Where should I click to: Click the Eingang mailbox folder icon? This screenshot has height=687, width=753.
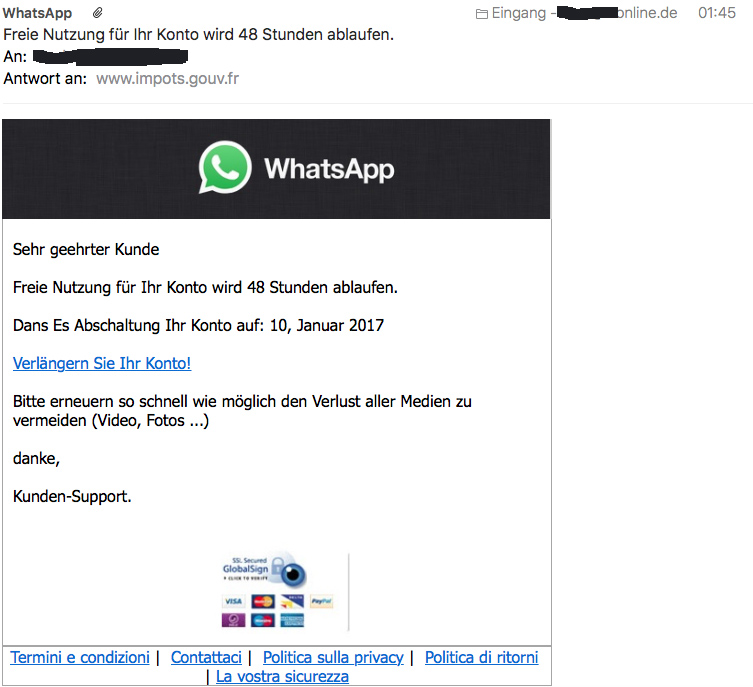click(x=482, y=14)
